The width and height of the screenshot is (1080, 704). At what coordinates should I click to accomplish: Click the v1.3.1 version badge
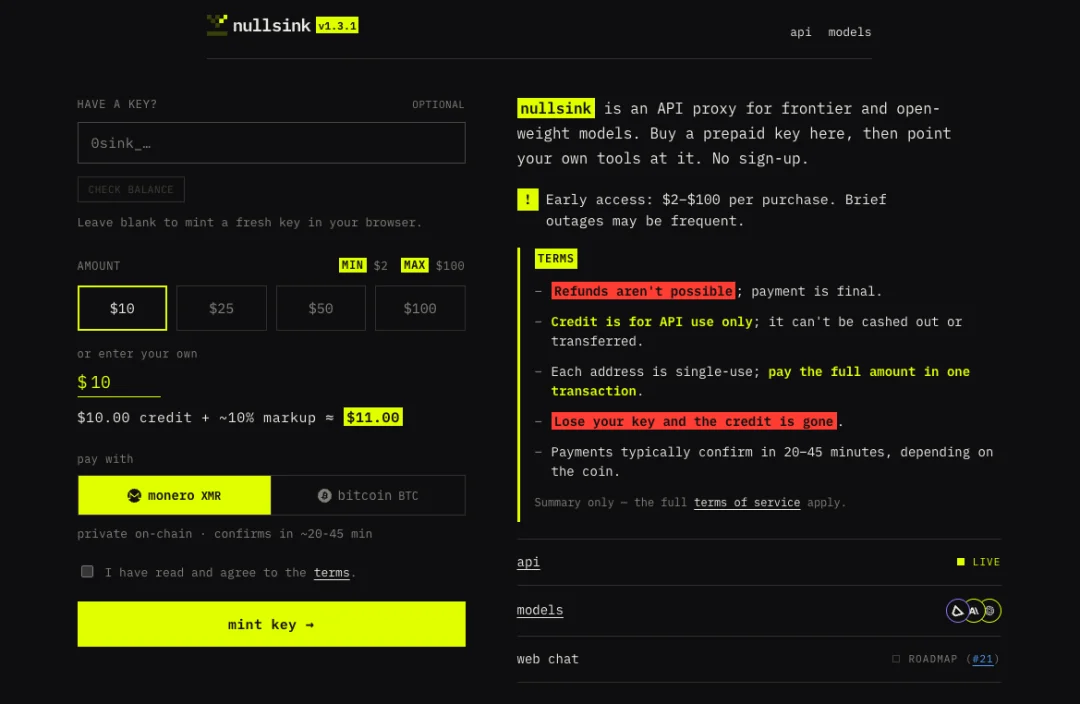(x=337, y=25)
